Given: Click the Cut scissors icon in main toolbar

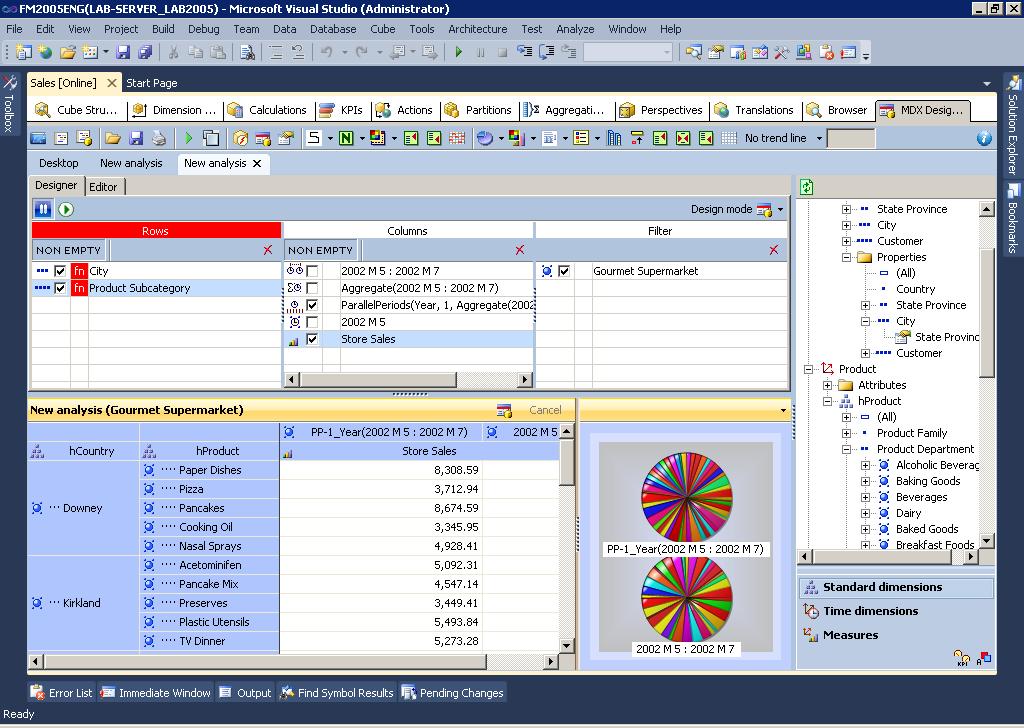Looking at the screenshot, I should coord(173,52).
